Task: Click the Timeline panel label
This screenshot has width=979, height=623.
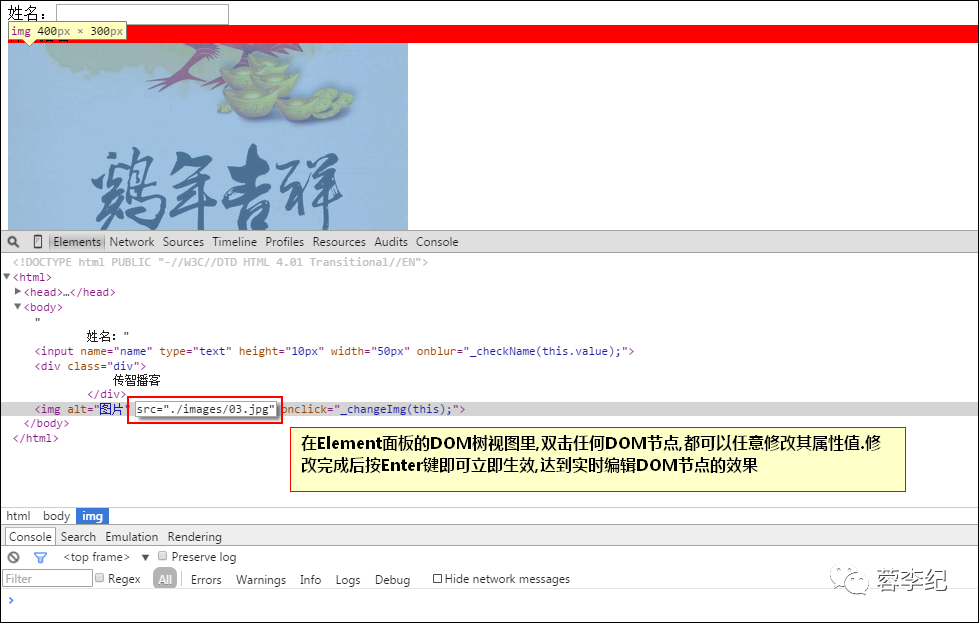Action: 234,241
